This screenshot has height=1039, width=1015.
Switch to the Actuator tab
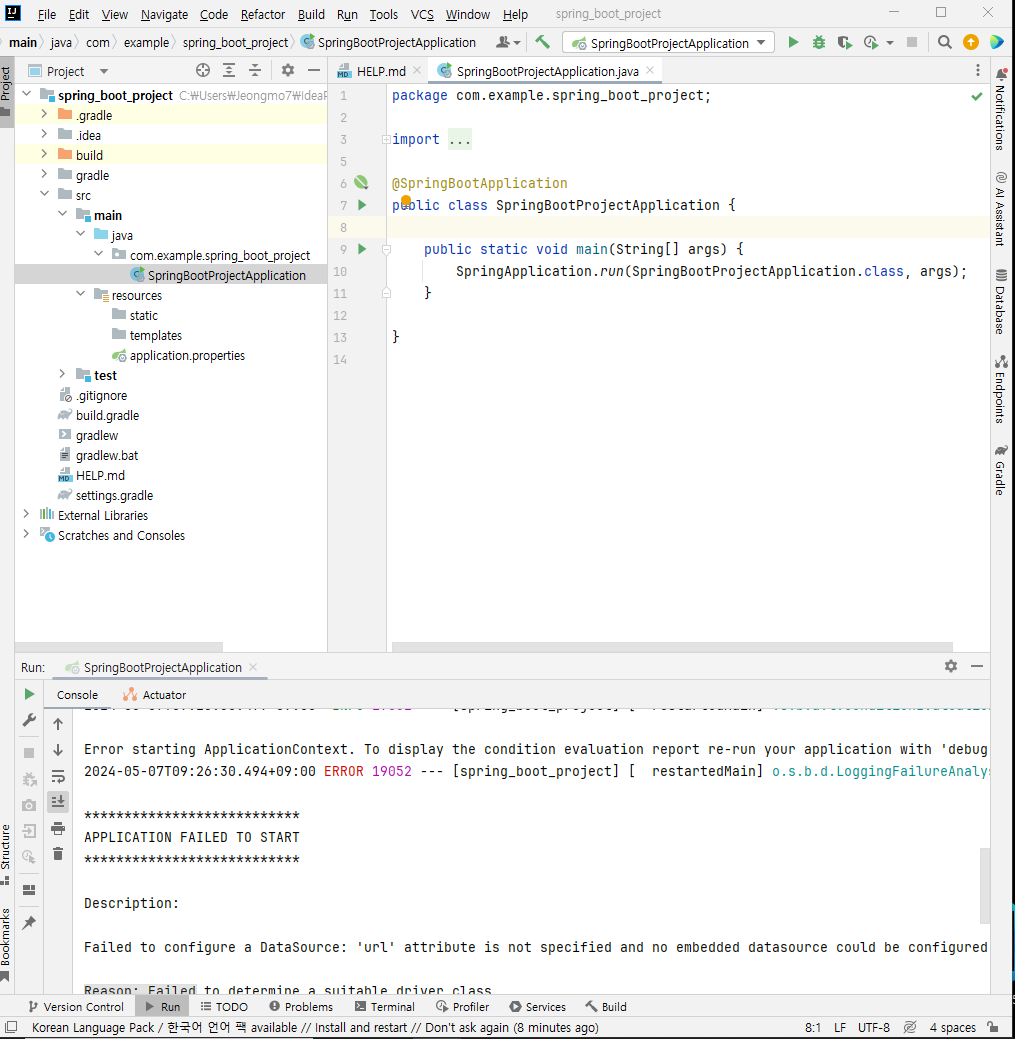click(154, 694)
